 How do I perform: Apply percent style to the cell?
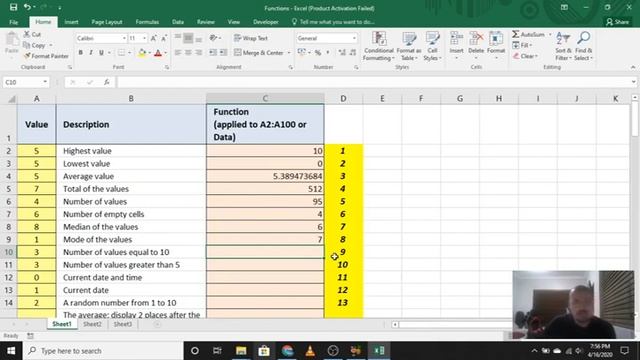[x=318, y=53]
